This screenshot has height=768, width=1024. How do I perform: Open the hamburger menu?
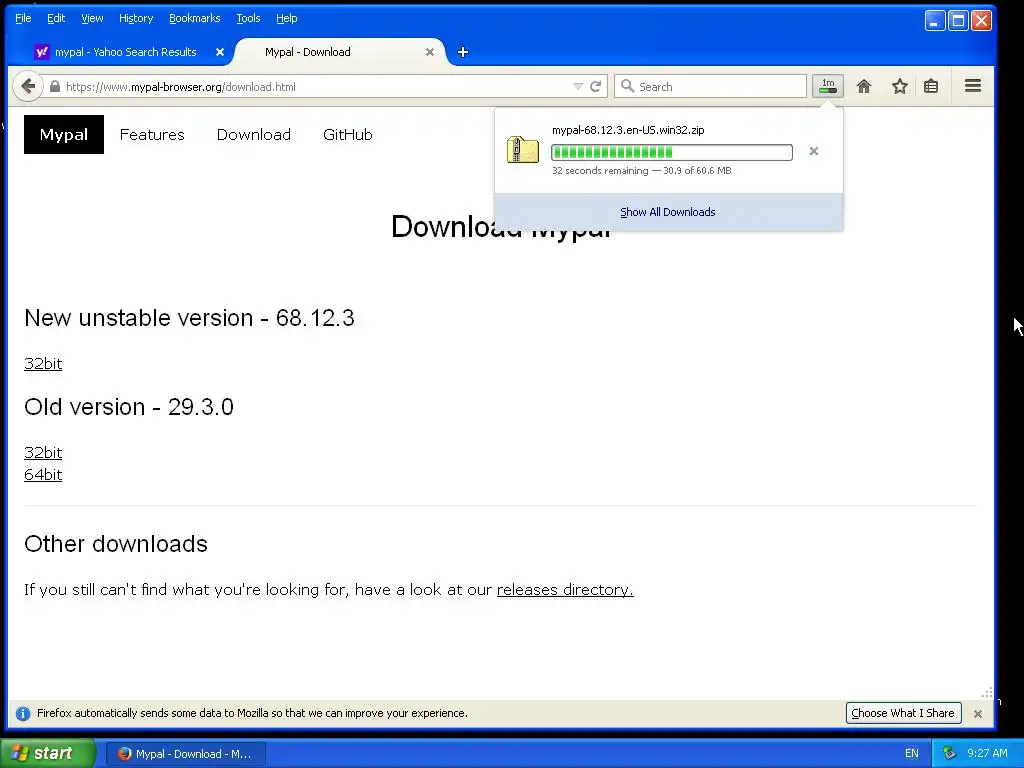(973, 86)
